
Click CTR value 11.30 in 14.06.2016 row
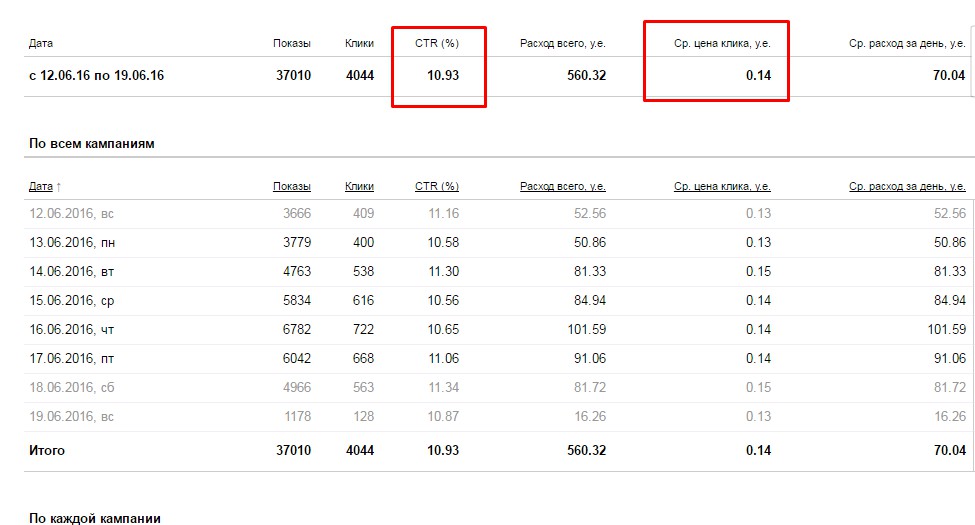point(443,272)
